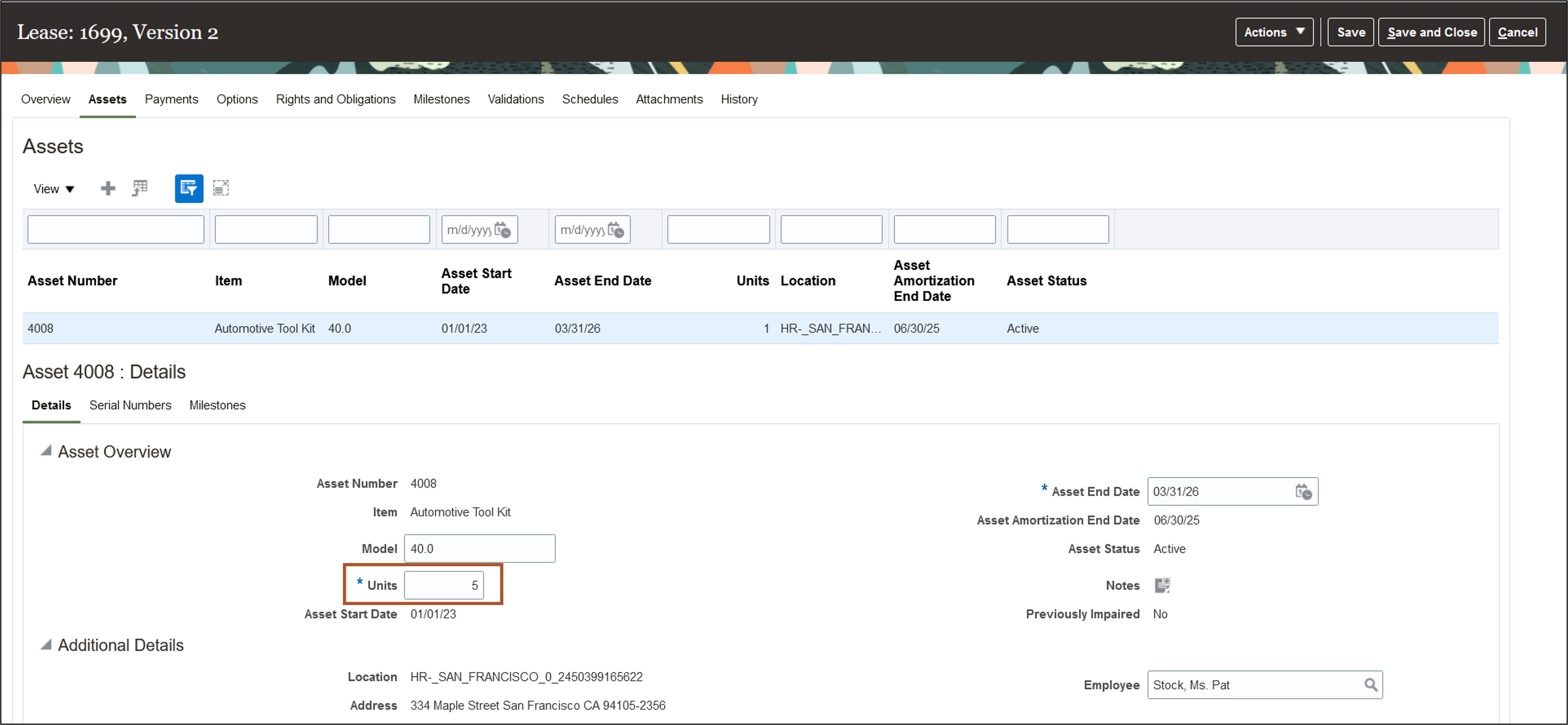Open Asset Start Date filter calendar icon
1568x725 pixels.
click(503, 230)
